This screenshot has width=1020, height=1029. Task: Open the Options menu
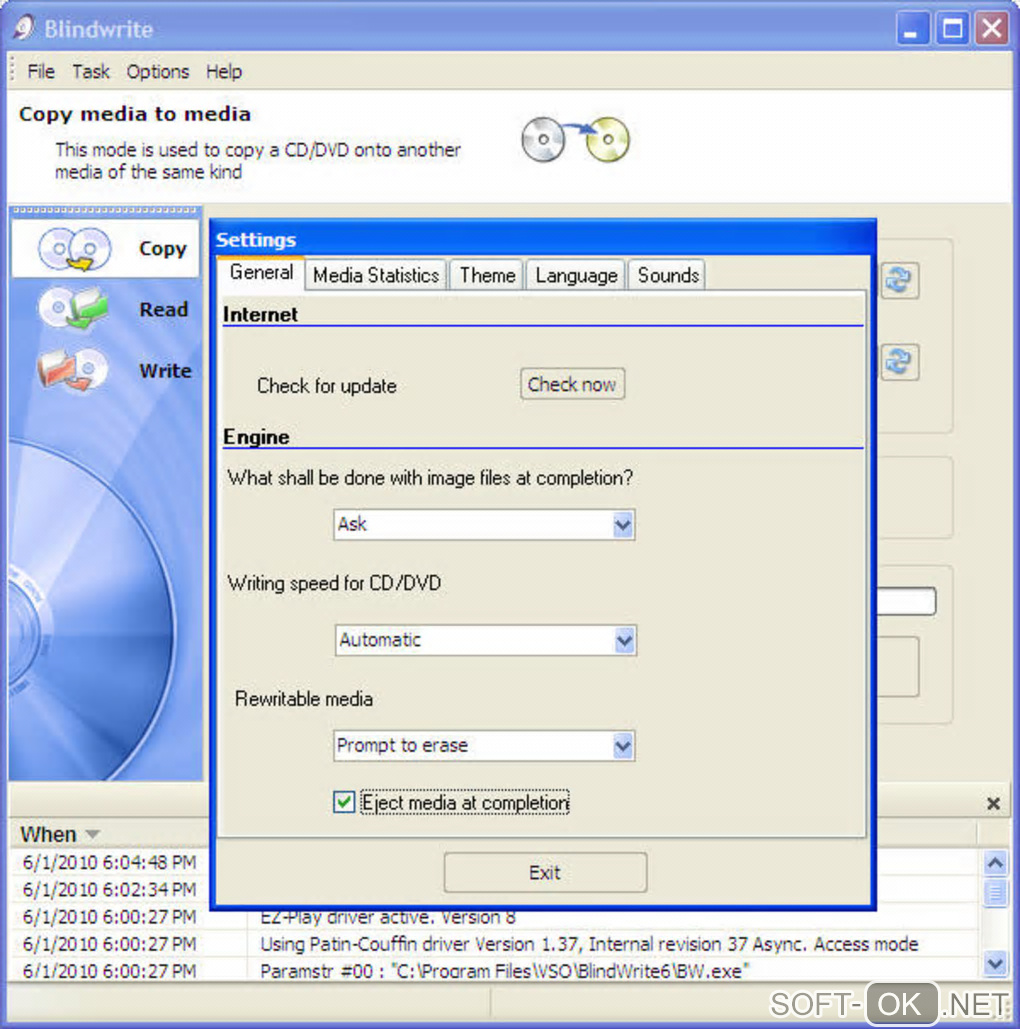[x=158, y=72]
